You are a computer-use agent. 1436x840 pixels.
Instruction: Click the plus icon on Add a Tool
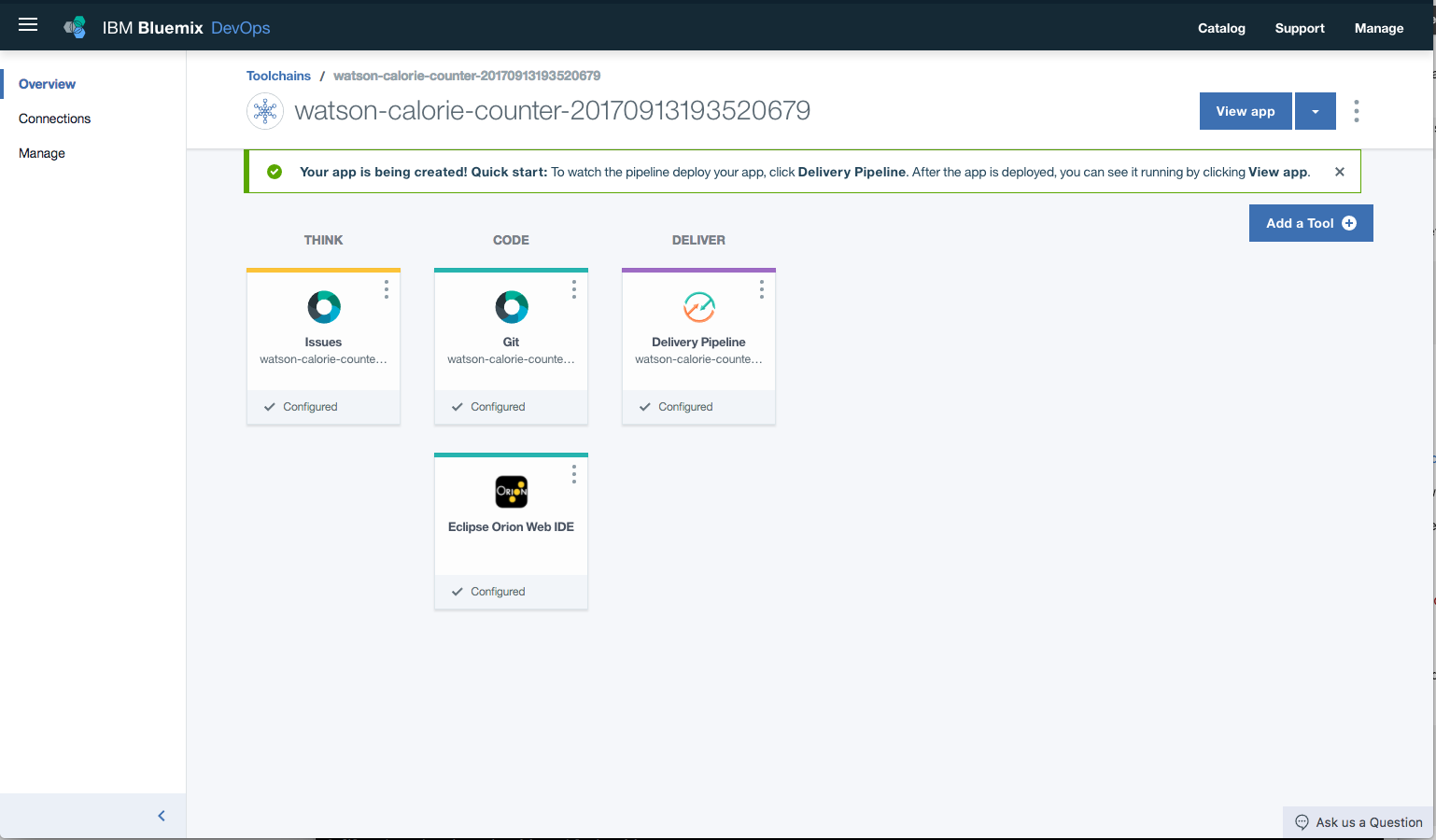pos(1349,223)
